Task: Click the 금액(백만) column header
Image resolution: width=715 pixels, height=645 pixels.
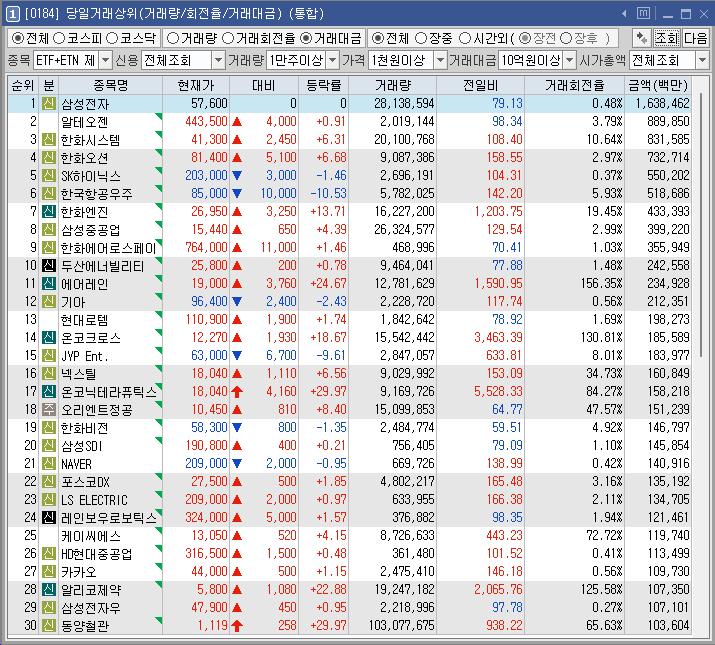Action: [x=658, y=86]
